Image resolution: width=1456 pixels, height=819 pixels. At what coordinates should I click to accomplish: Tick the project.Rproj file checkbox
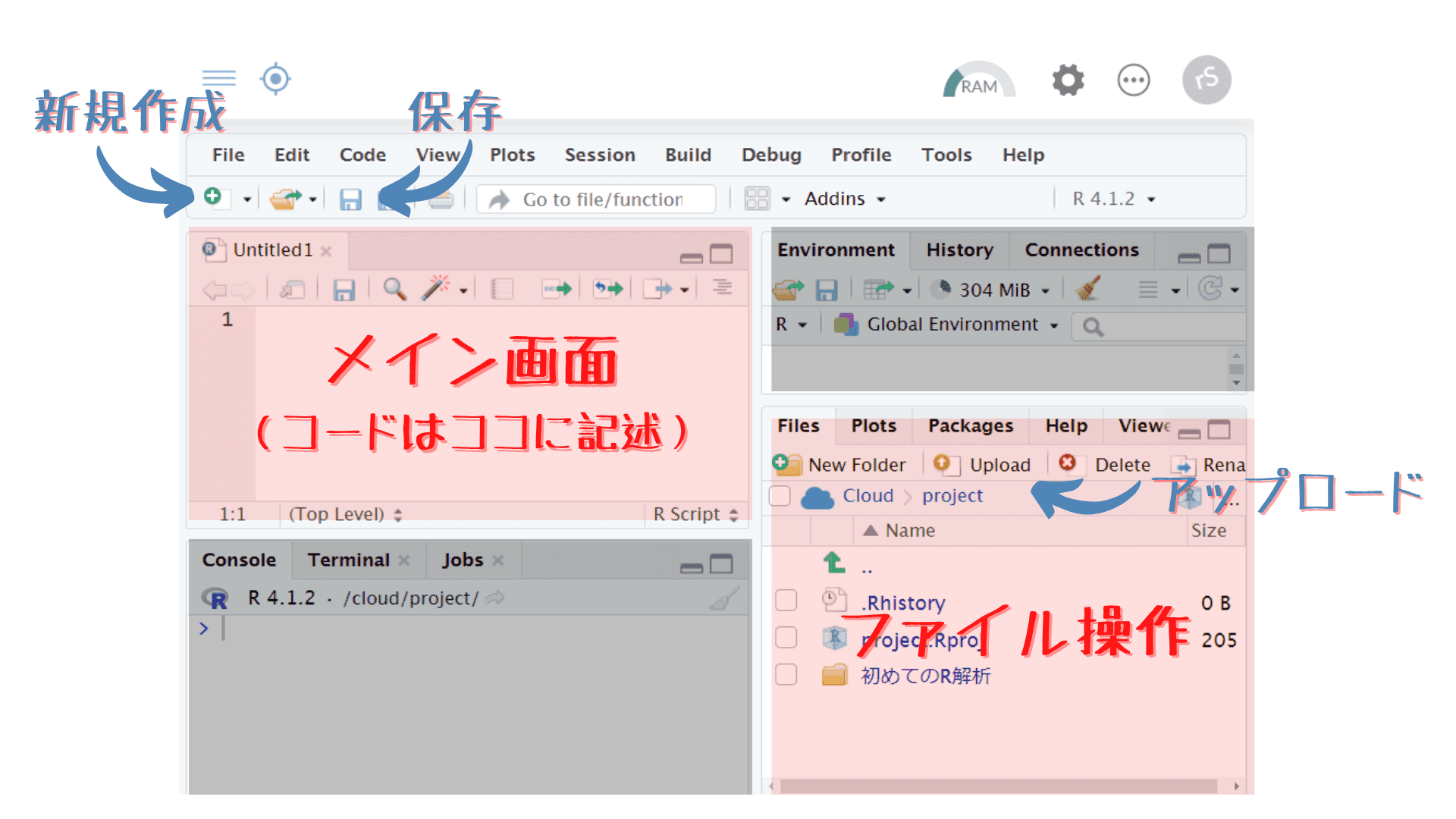[786, 638]
